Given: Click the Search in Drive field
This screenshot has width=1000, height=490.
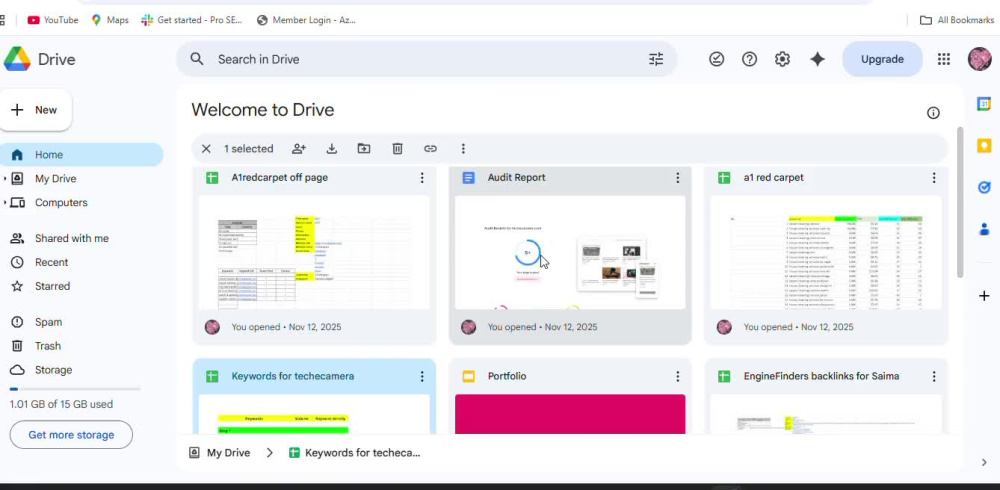Looking at the screenshot, I should click(x=426, y=59).
